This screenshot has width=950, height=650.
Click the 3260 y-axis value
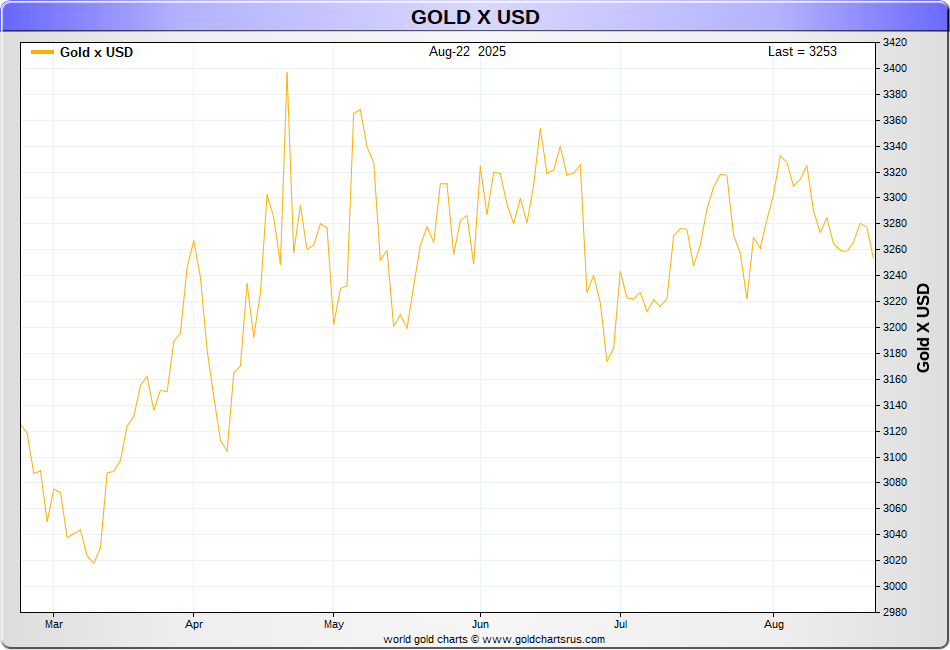tap(894, 250)
